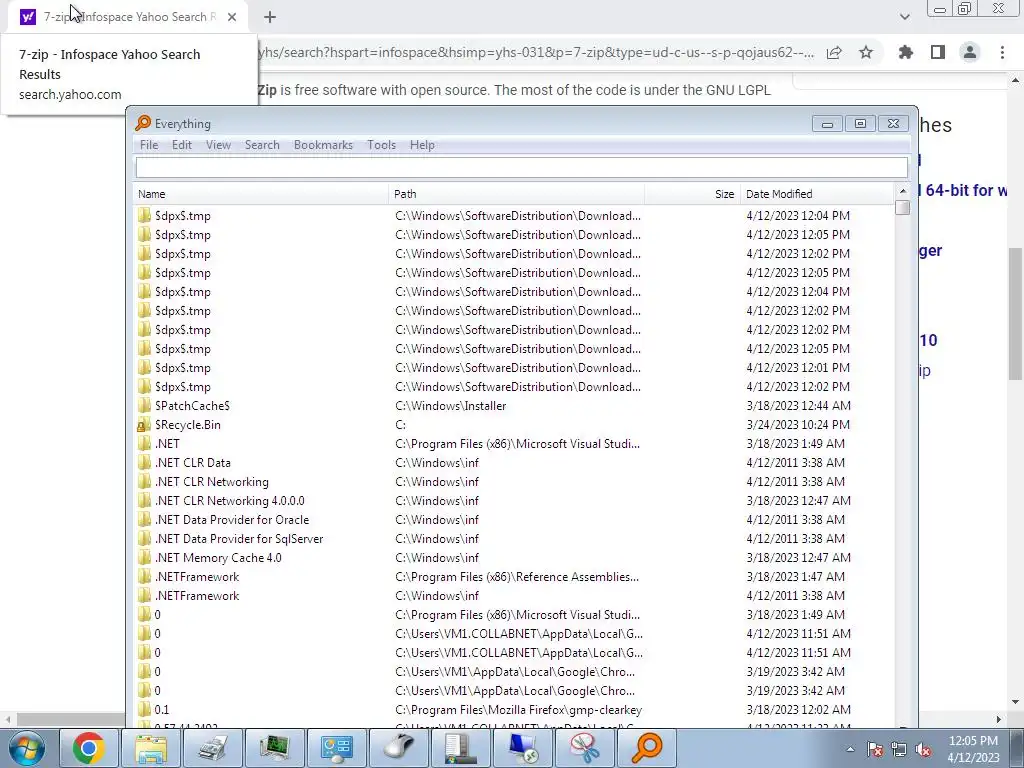Image resolution: width=1024 pixels, height=768 pixels.
Task: Open Chrome three-dot menu
Action: (1002, 52)
